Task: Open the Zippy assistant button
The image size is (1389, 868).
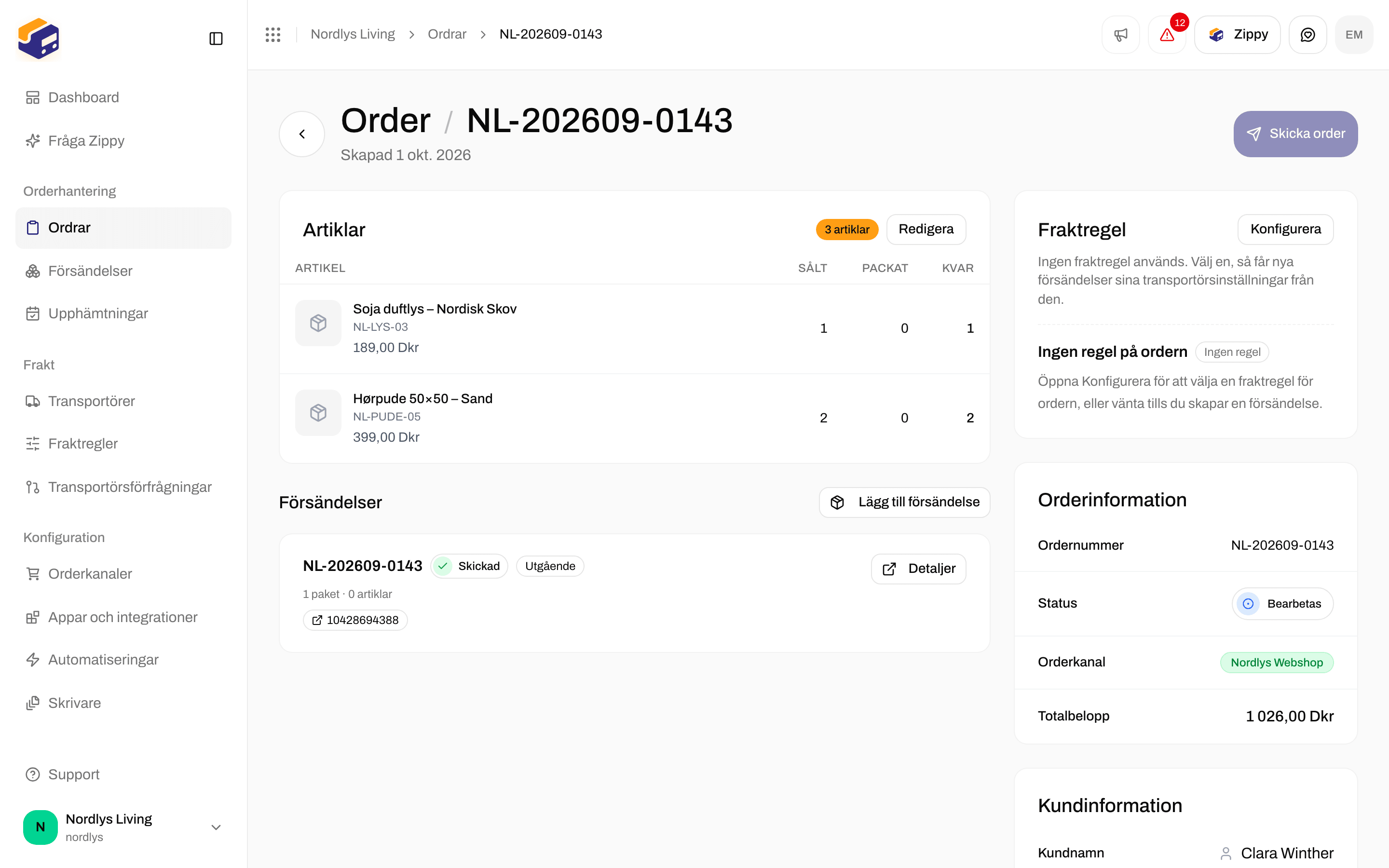Action: [1238, 34]
